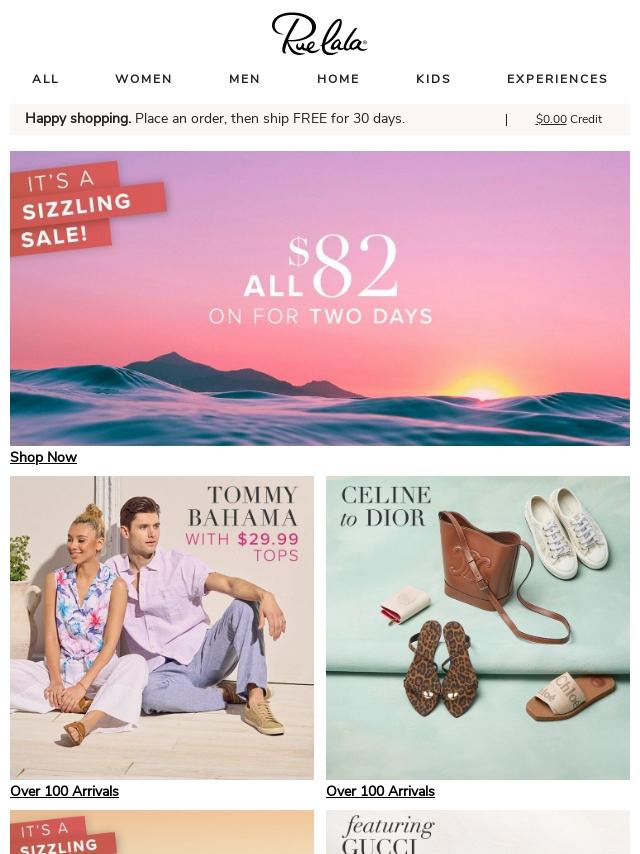Browse the KIDS category
Image resolution: width=640 pixels, height=854 pixels.
tap(433, 78)
